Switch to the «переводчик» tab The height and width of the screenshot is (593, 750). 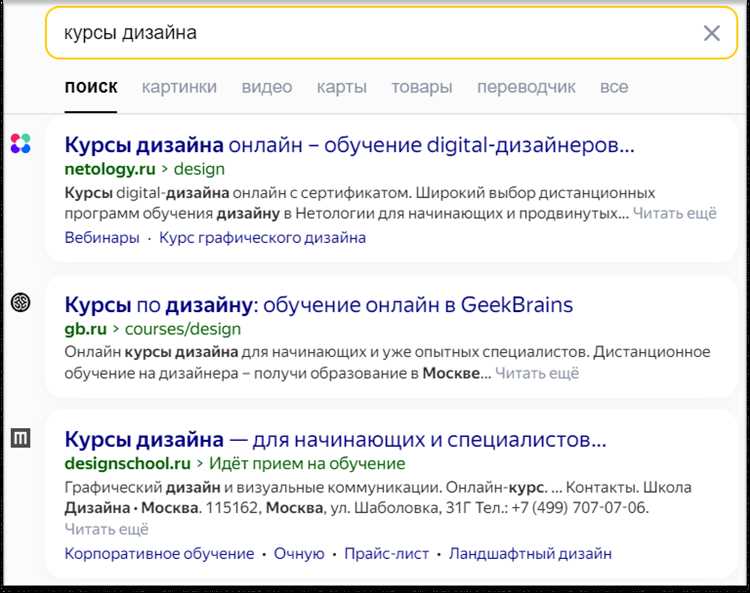526,87
